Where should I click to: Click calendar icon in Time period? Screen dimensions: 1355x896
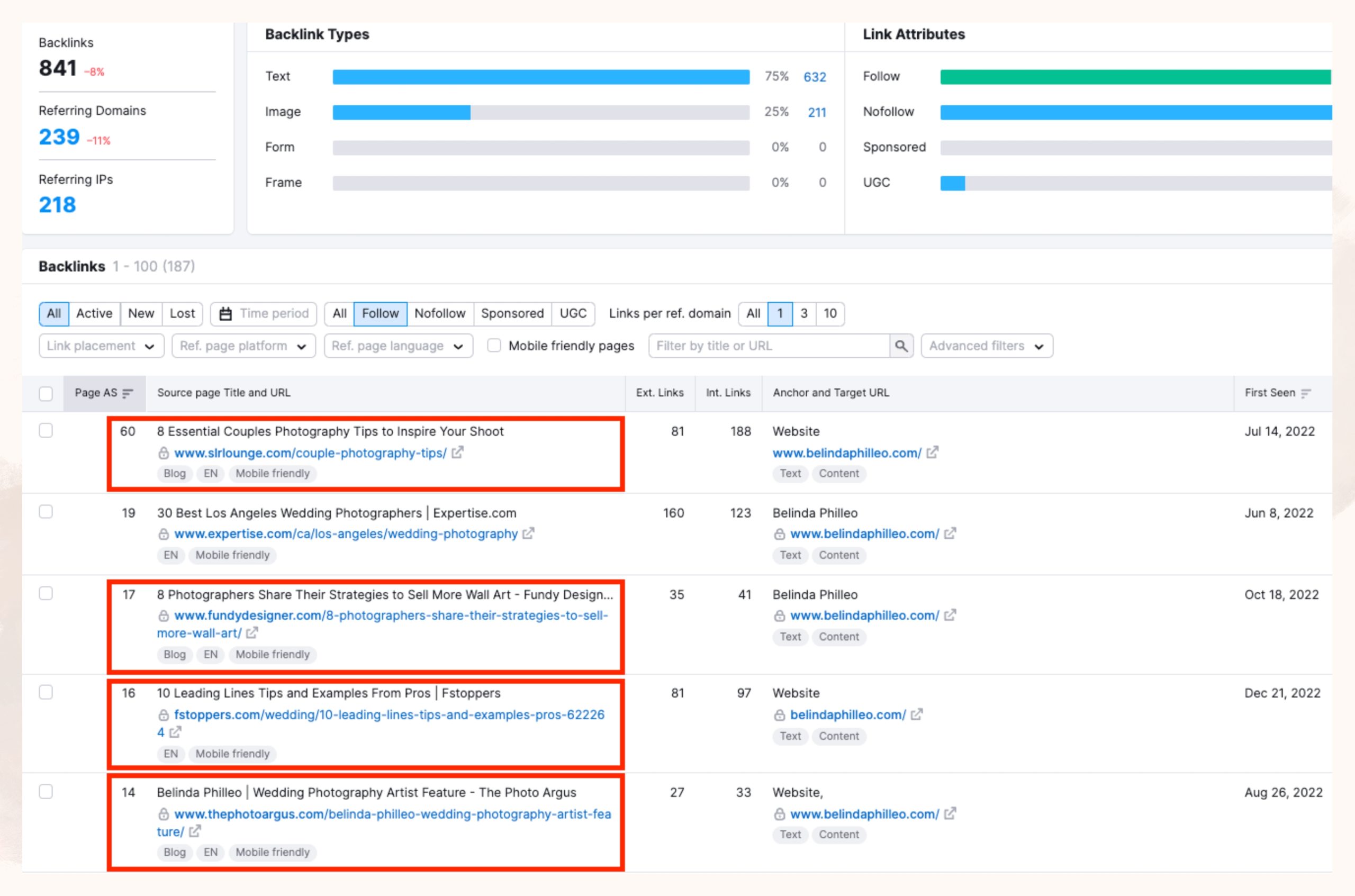pos(225,314)
